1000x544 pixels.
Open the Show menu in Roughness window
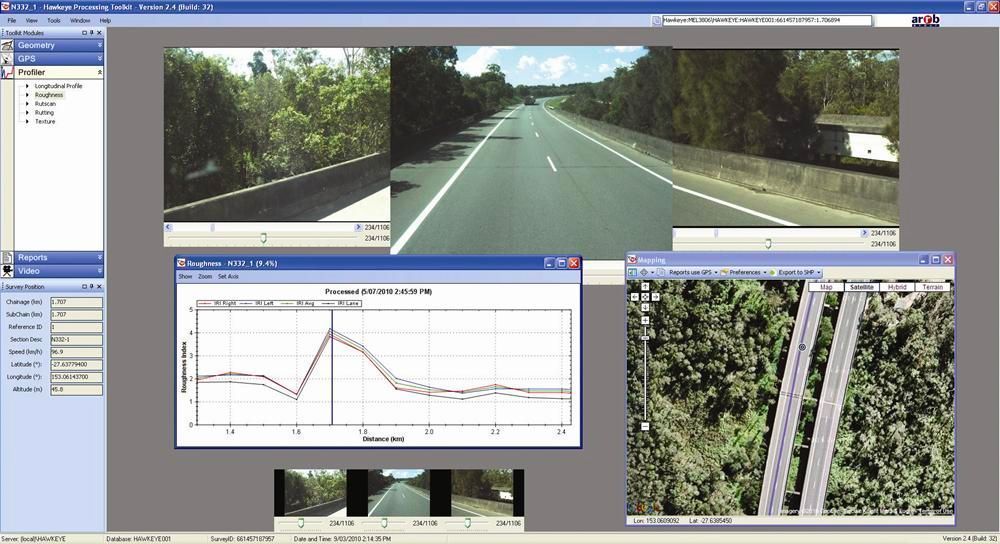[185, 277]
